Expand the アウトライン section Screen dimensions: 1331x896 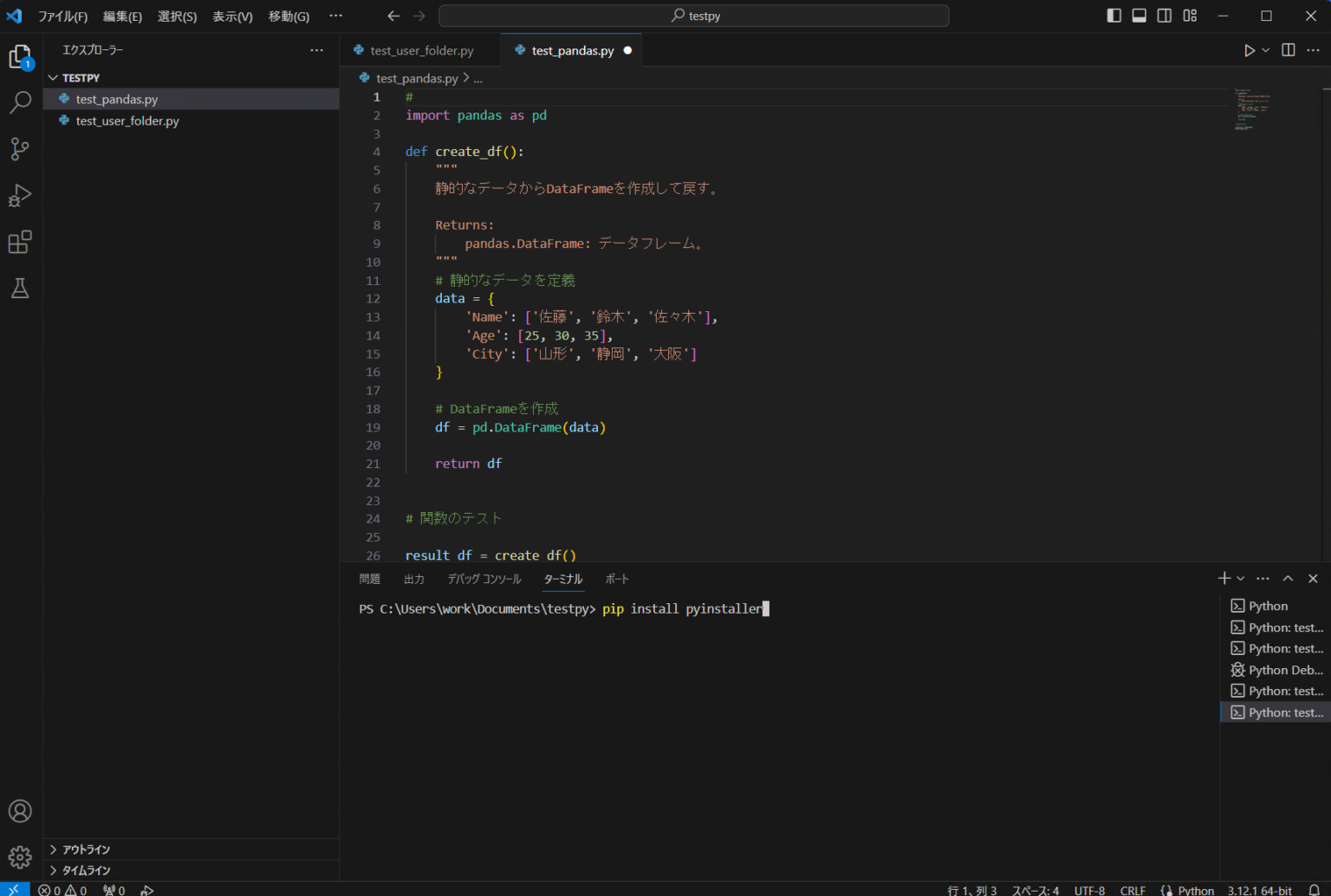tap(85, 849)
